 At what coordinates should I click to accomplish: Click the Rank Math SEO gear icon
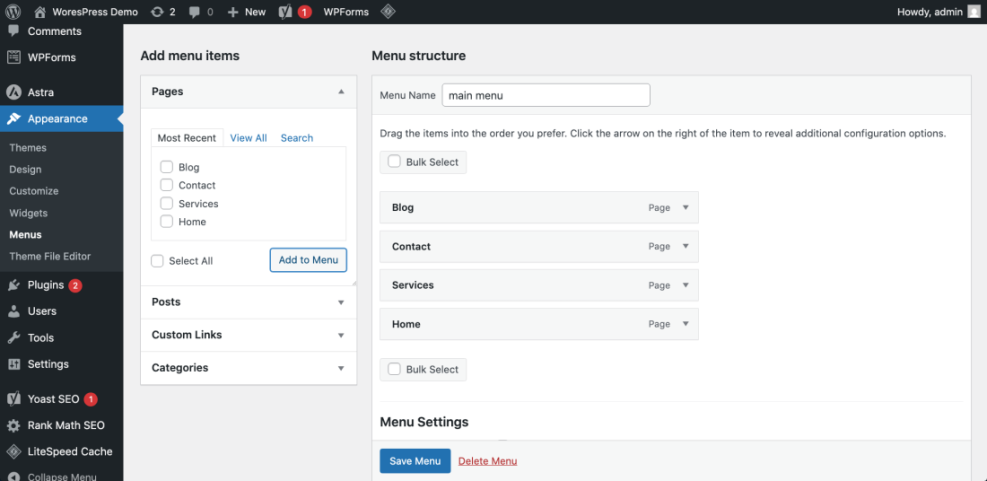click(14, 426)
